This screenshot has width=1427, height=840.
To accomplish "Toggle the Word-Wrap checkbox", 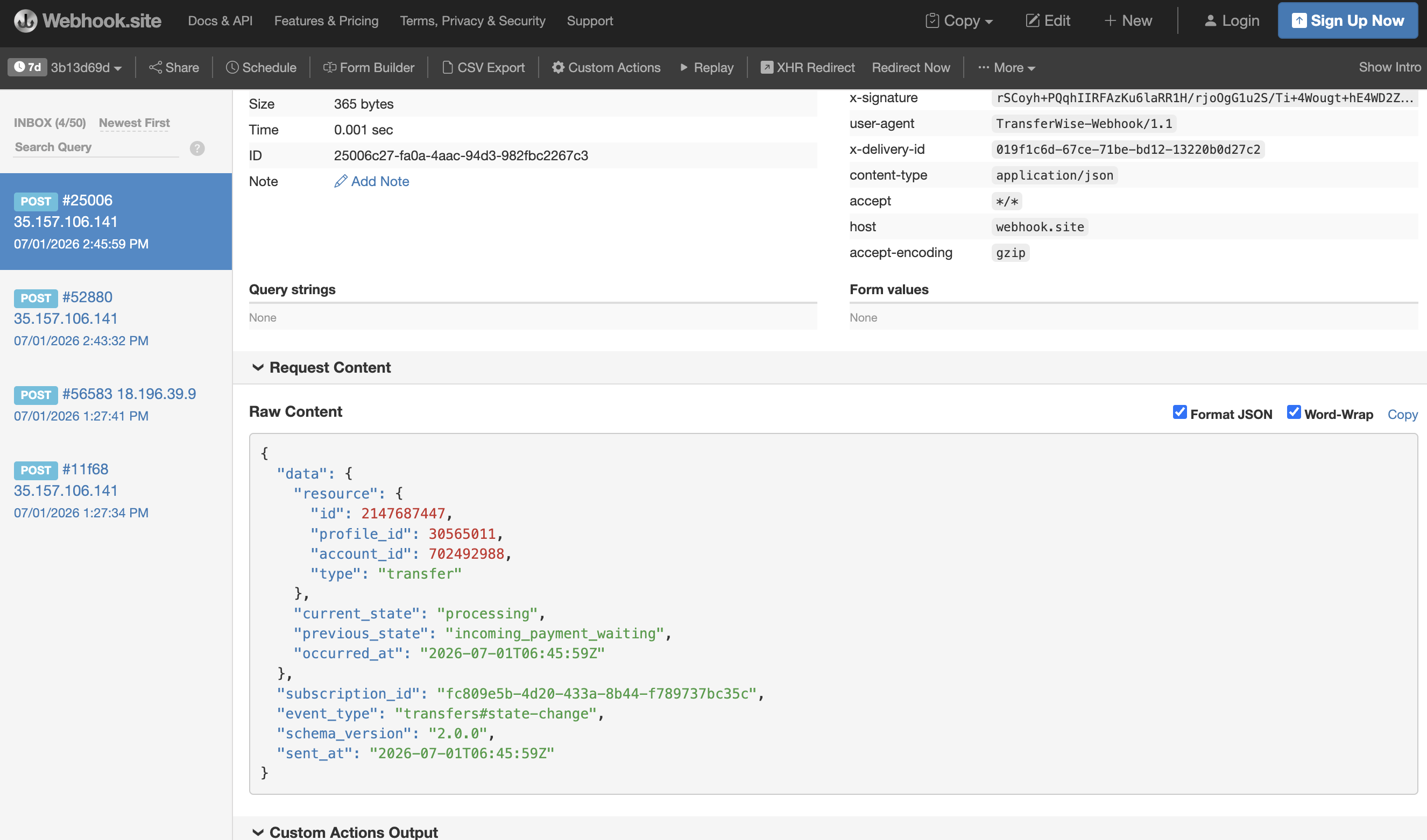I will pos(1294,412).
